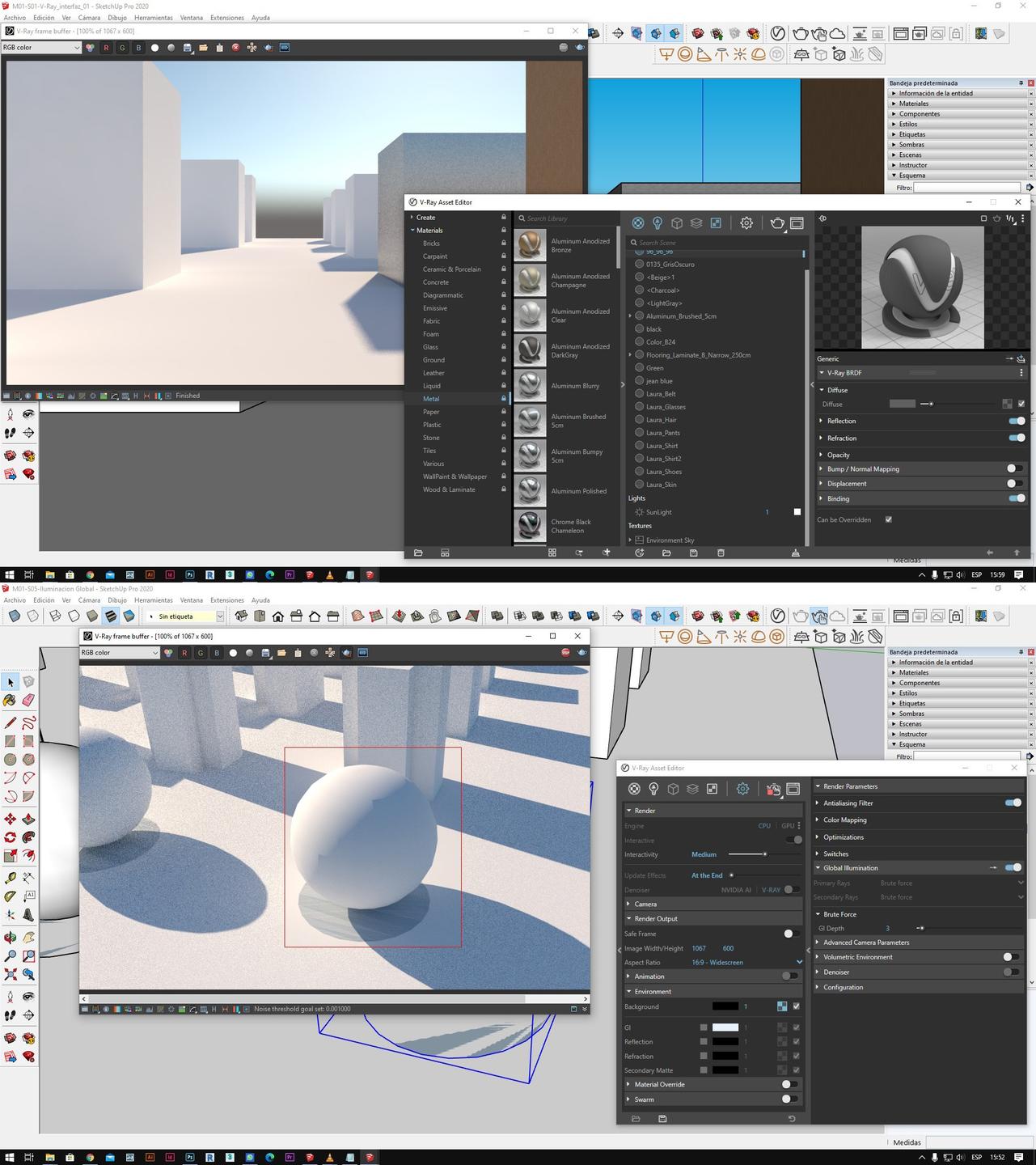Enable the Safe Frame toggle
1036x1165 pixels.
(792, 934)
